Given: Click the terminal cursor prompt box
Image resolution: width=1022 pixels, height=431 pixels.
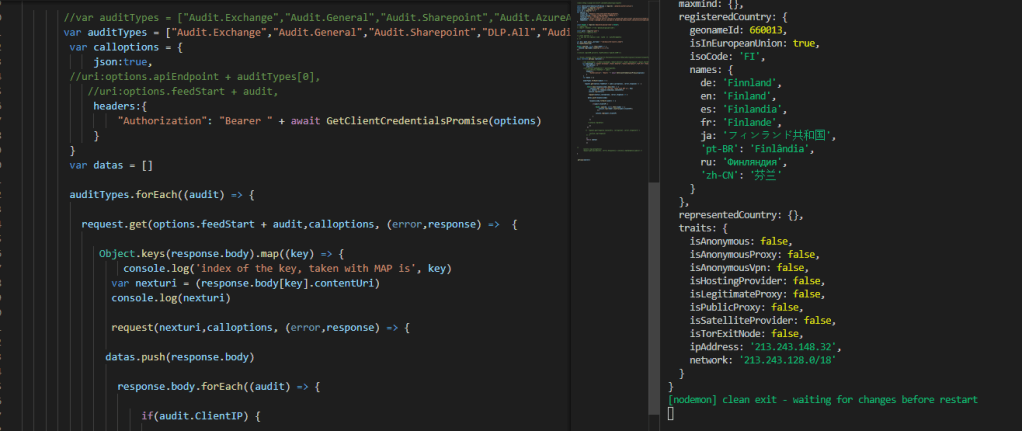Looking at the screenshot, I should click(x=671, y=413).
